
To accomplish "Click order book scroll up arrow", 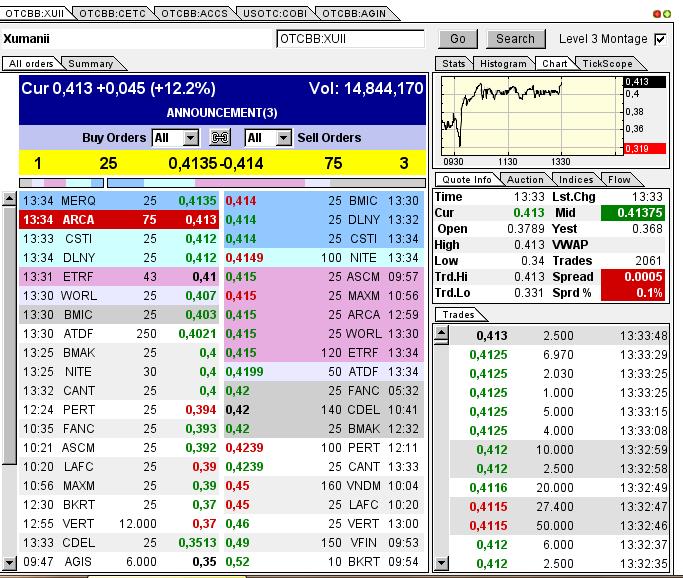I will pos(9,199).
